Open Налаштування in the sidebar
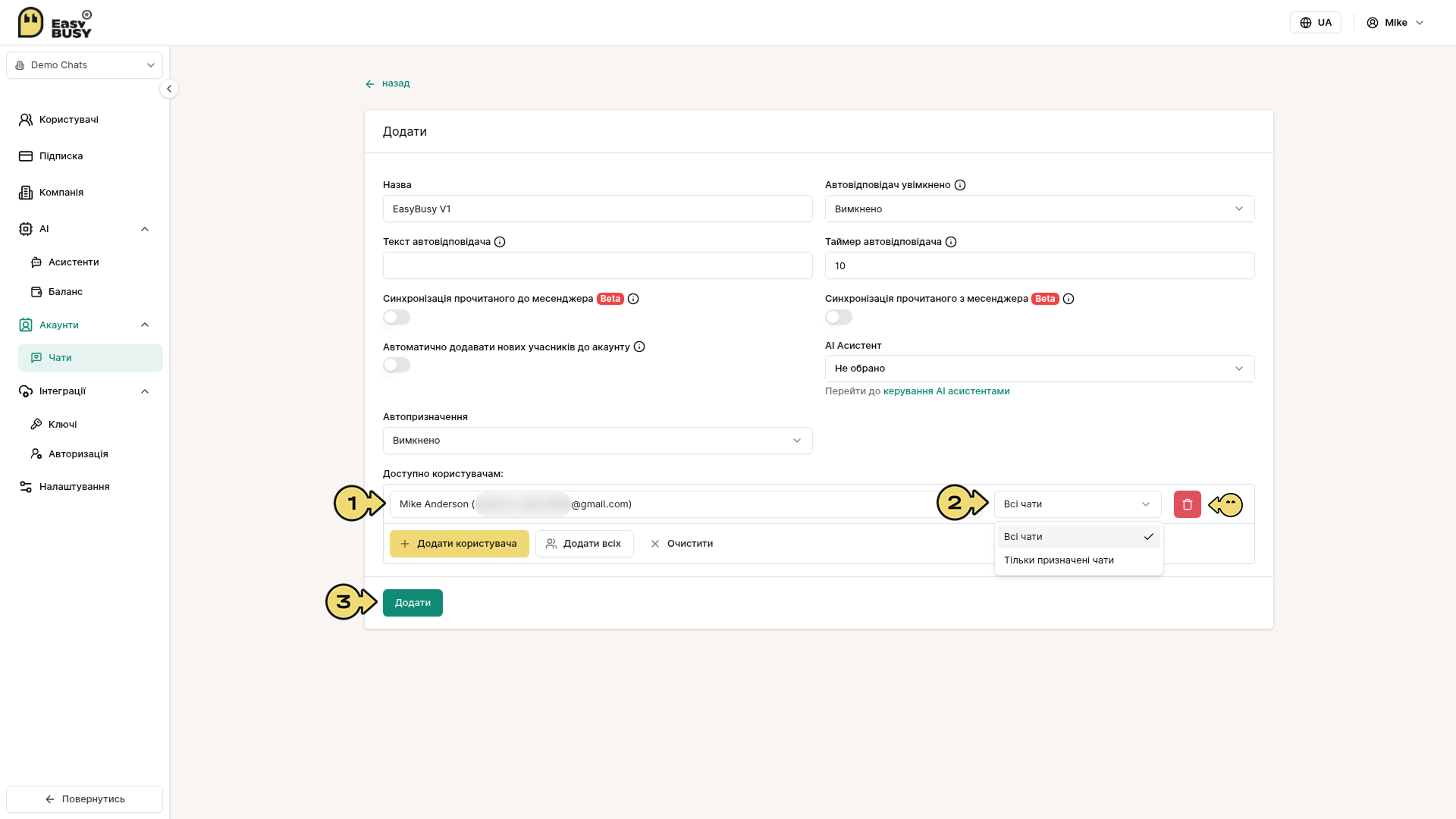The image size is (1456, 819). coord(84,487)
